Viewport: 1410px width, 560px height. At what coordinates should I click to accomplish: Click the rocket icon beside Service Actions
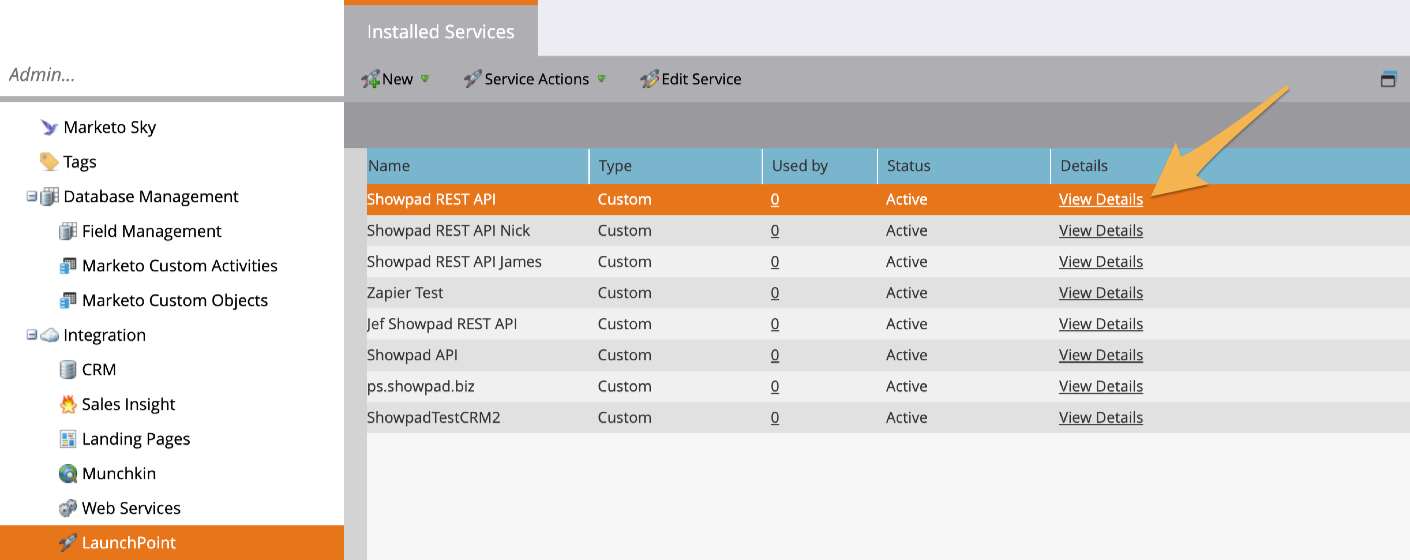tap(473, 79)
